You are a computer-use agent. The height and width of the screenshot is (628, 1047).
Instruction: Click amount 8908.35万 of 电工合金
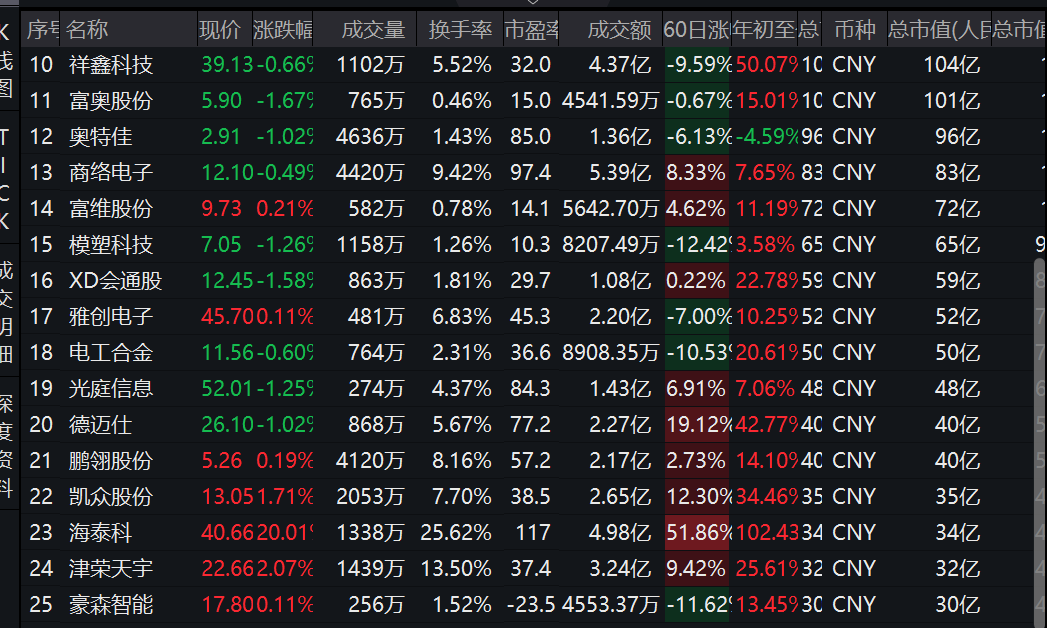click(610, 352)
